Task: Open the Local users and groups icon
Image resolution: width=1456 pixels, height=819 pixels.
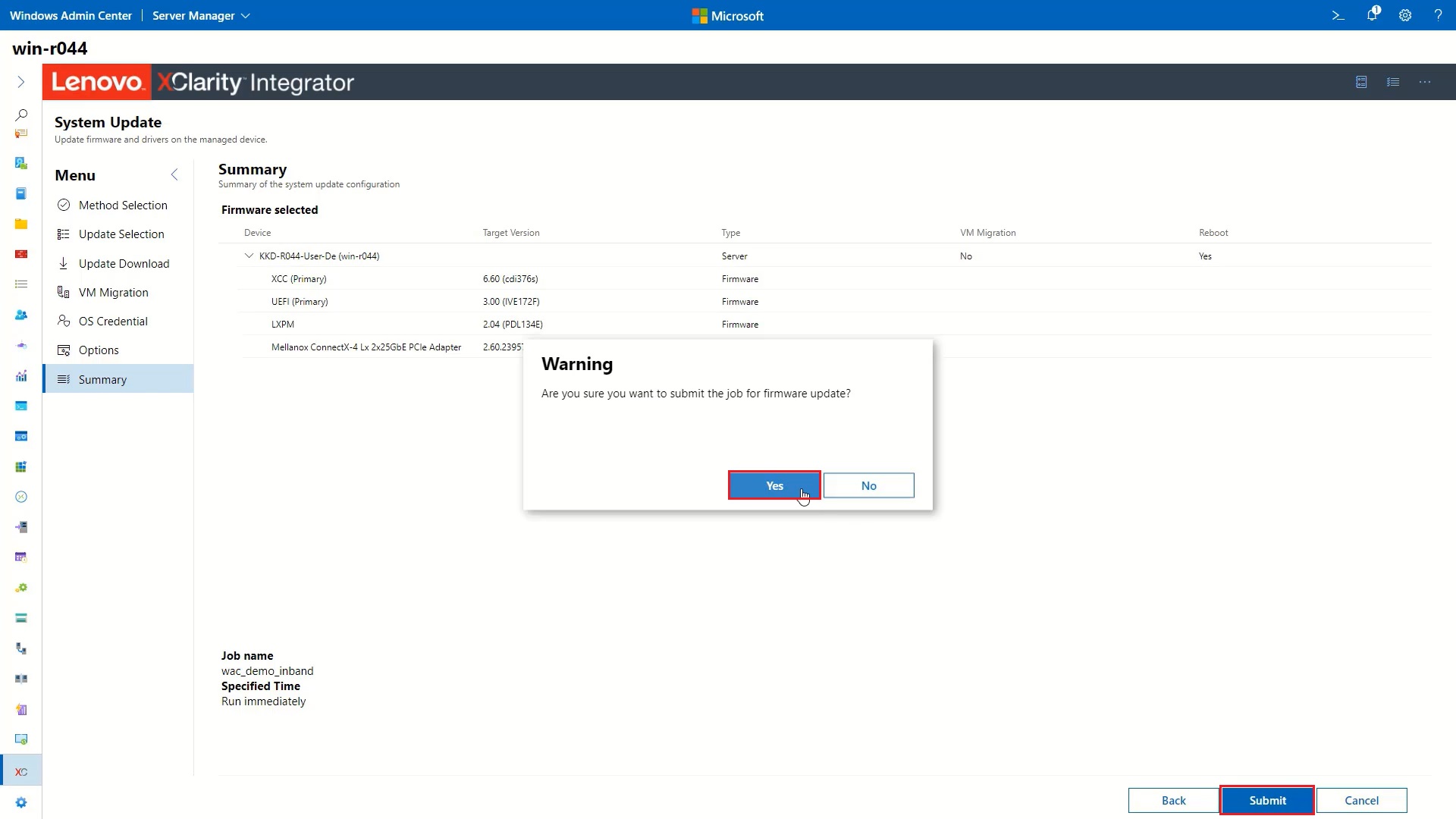Action: [21, 315]
